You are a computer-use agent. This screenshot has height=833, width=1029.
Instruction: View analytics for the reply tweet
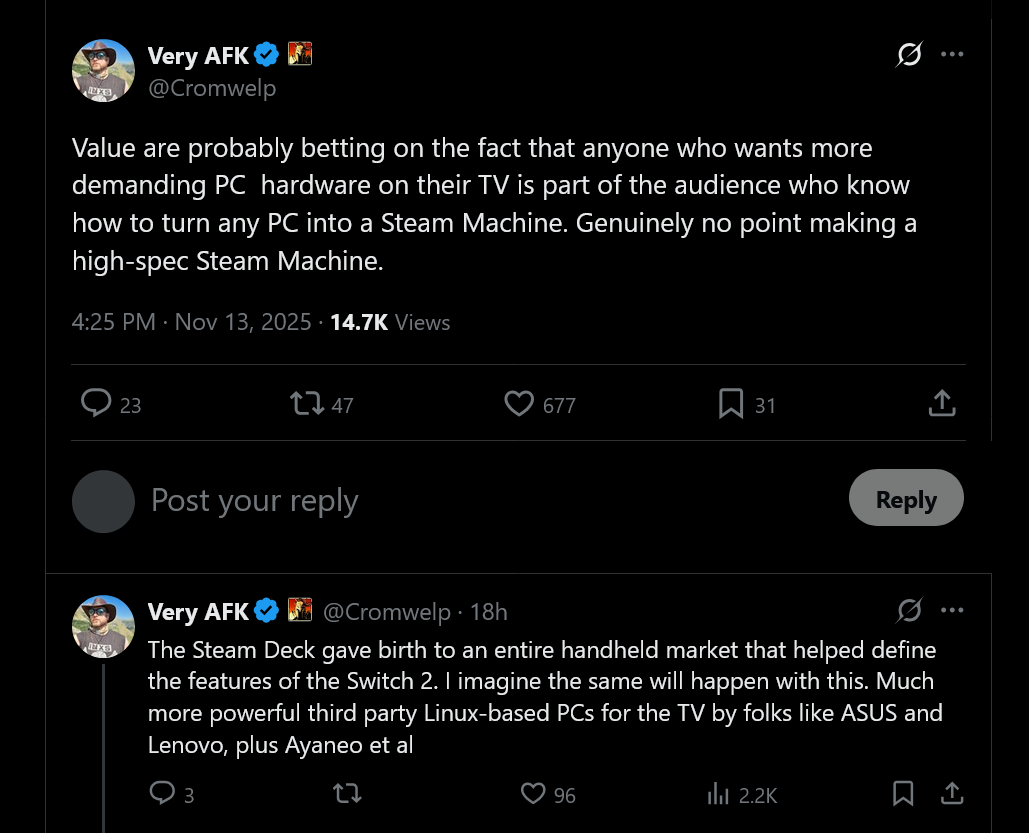[718, 793]
